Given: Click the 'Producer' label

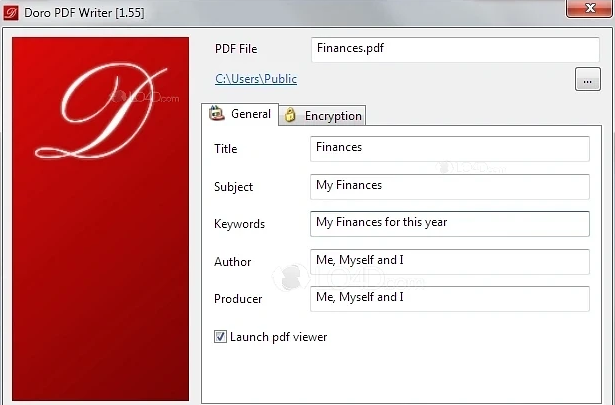Looking at the screenshot, I should tap(238, 299).
